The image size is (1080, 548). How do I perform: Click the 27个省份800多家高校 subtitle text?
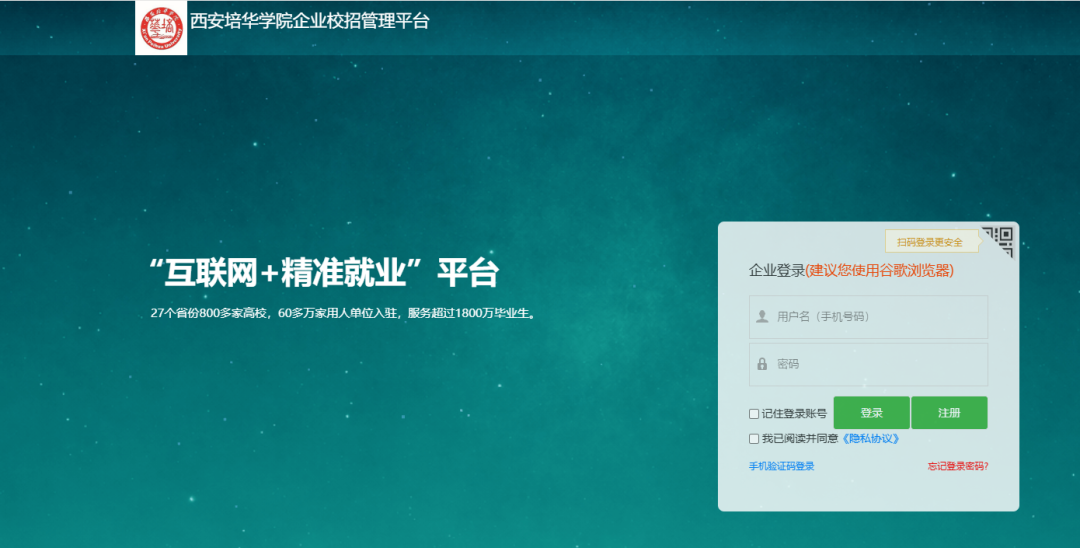coord(343,313)
